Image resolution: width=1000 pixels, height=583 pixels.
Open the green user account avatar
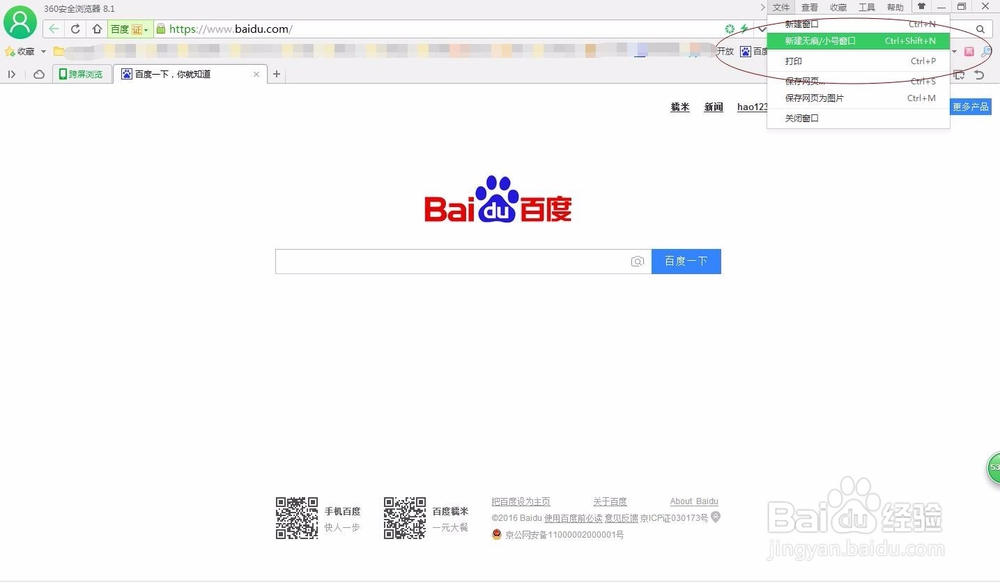coord(19,22)
